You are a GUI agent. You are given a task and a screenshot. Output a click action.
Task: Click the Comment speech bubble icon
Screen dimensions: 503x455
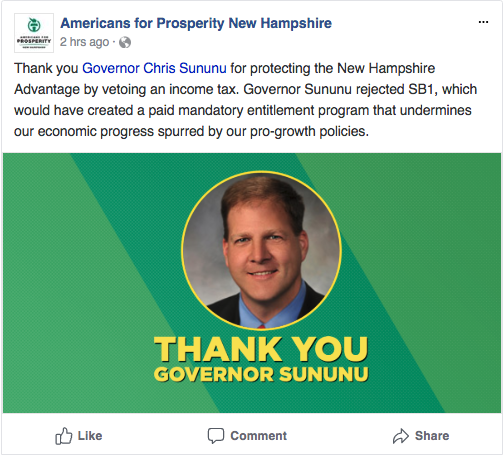pyautogui.click(x=216, y=436)
